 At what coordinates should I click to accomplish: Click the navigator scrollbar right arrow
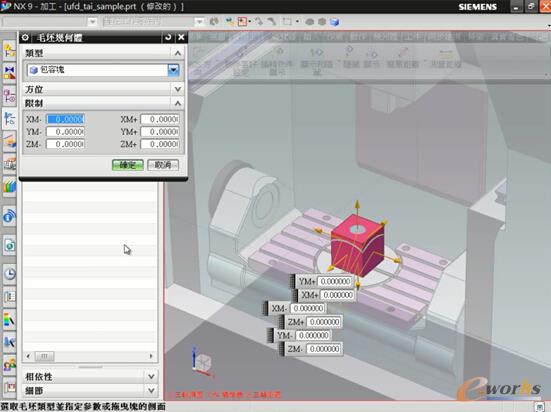(151, 356)
